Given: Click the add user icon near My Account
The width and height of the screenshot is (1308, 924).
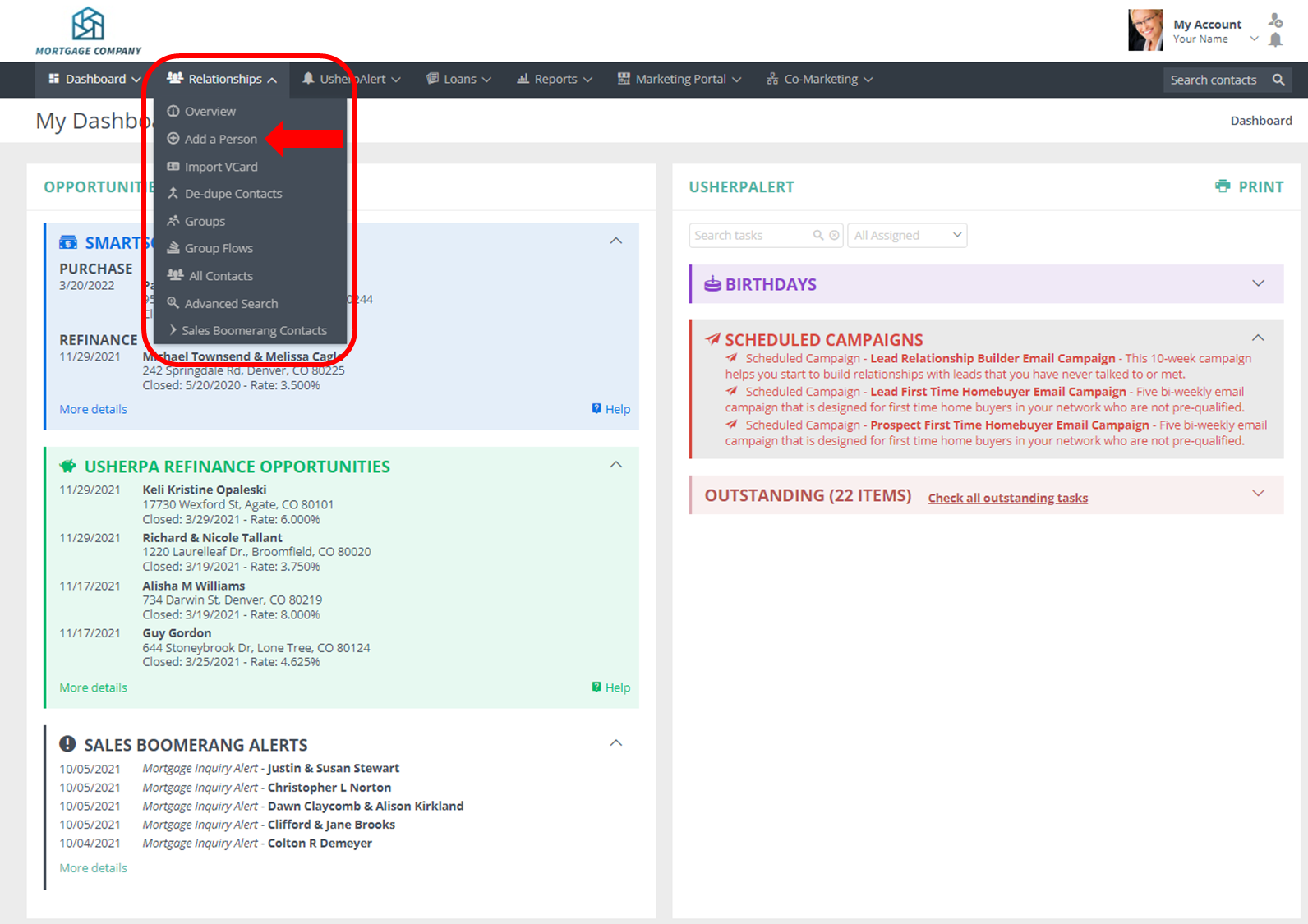Looking at the screenshot, I should coord(1275,20).
